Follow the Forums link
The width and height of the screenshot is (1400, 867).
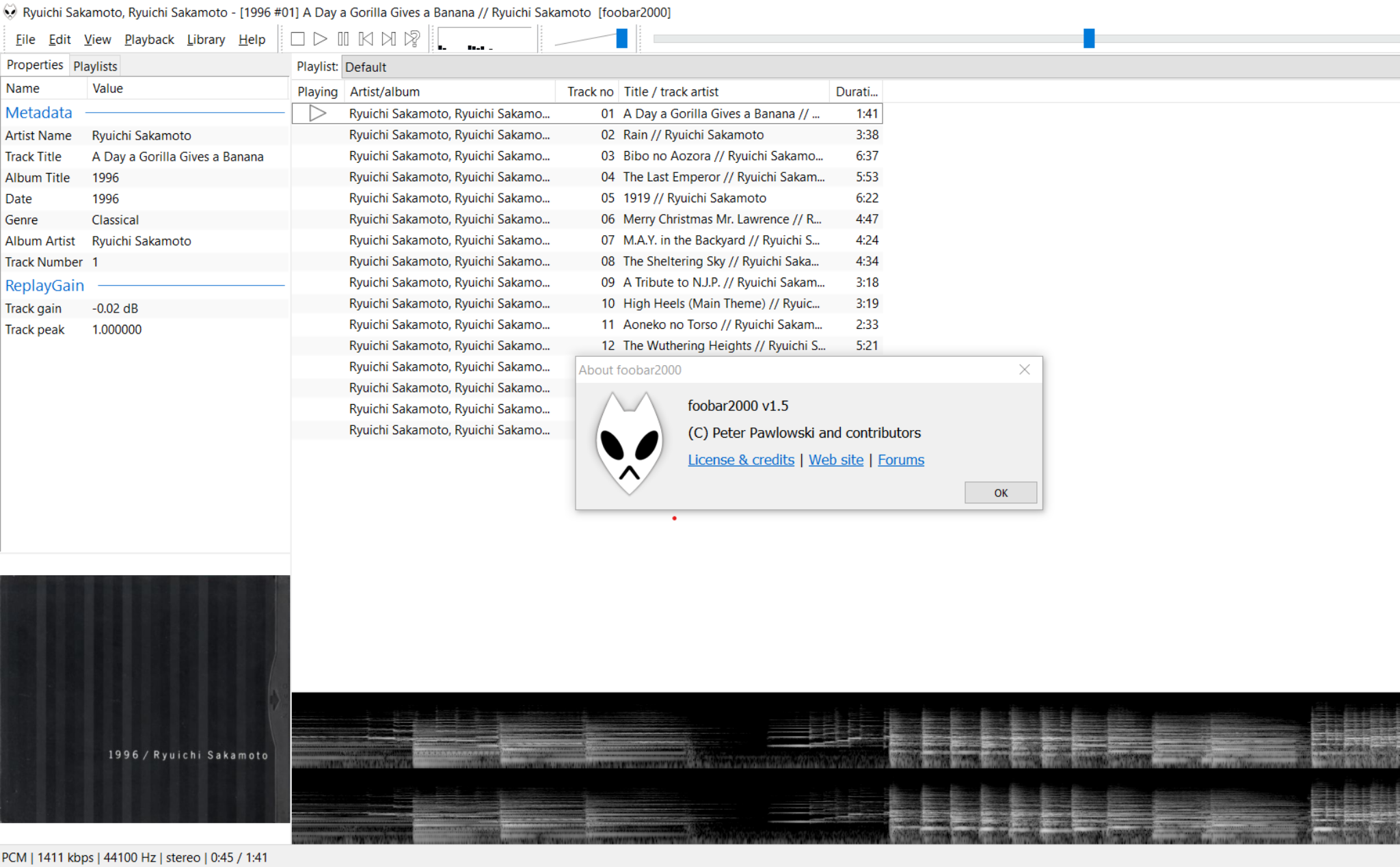(900, 459)
